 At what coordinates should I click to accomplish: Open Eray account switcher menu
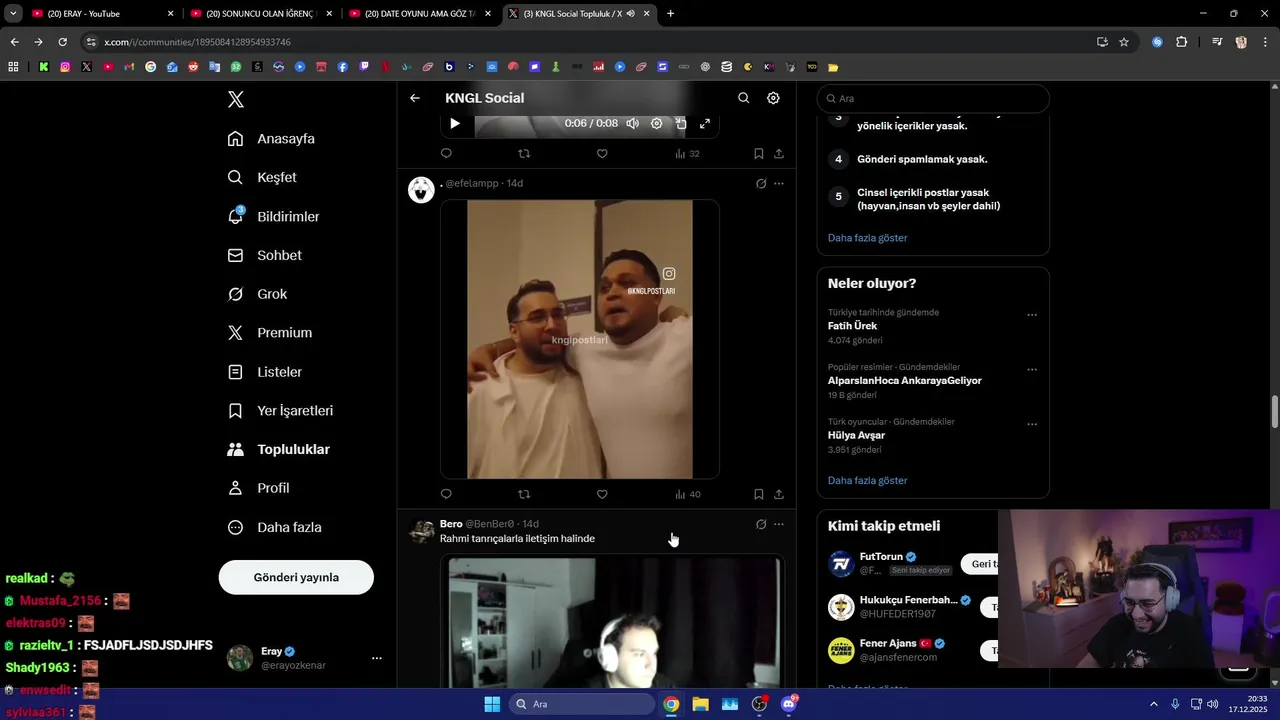(x=305, y=658)
